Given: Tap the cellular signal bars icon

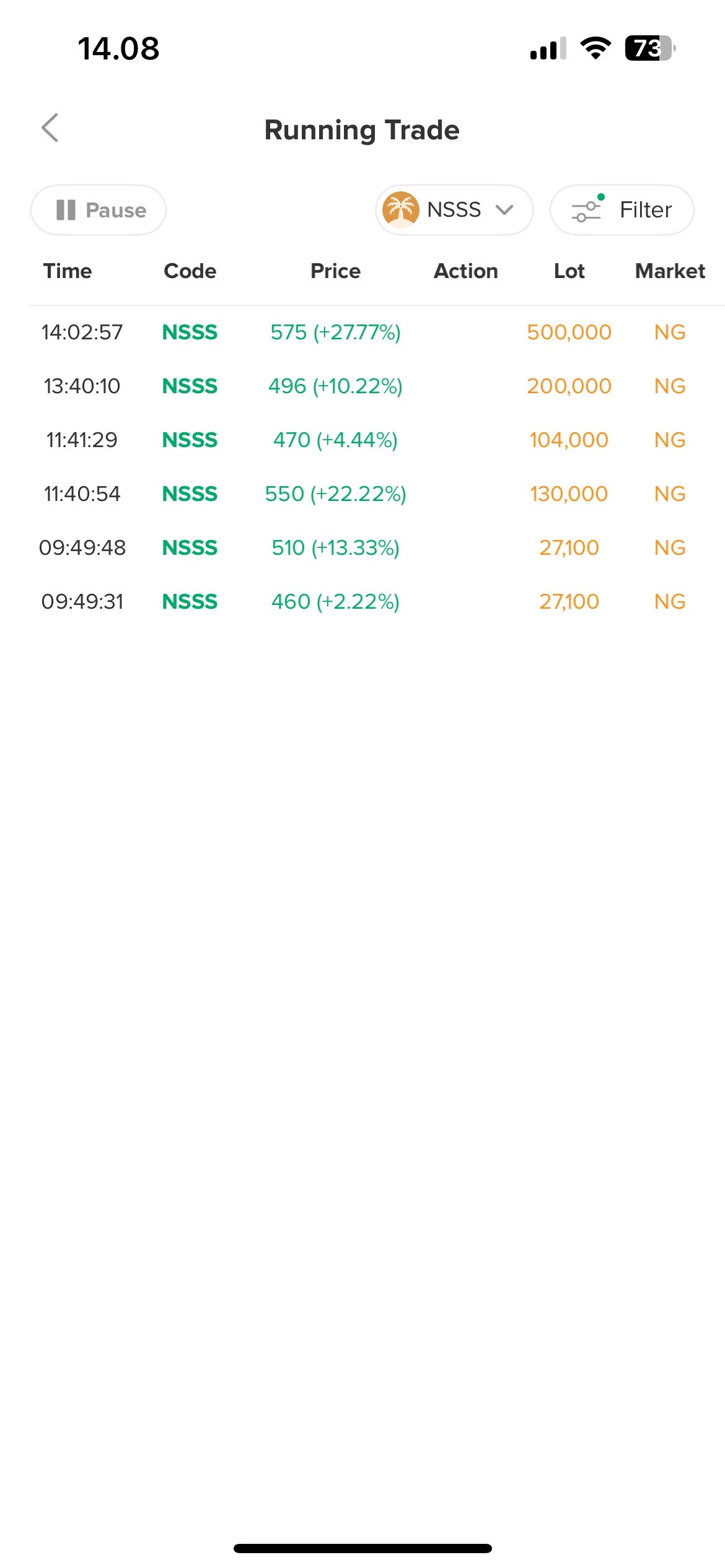Looking at the screenshot, I should pyautogui.click(x=548, y=48).
